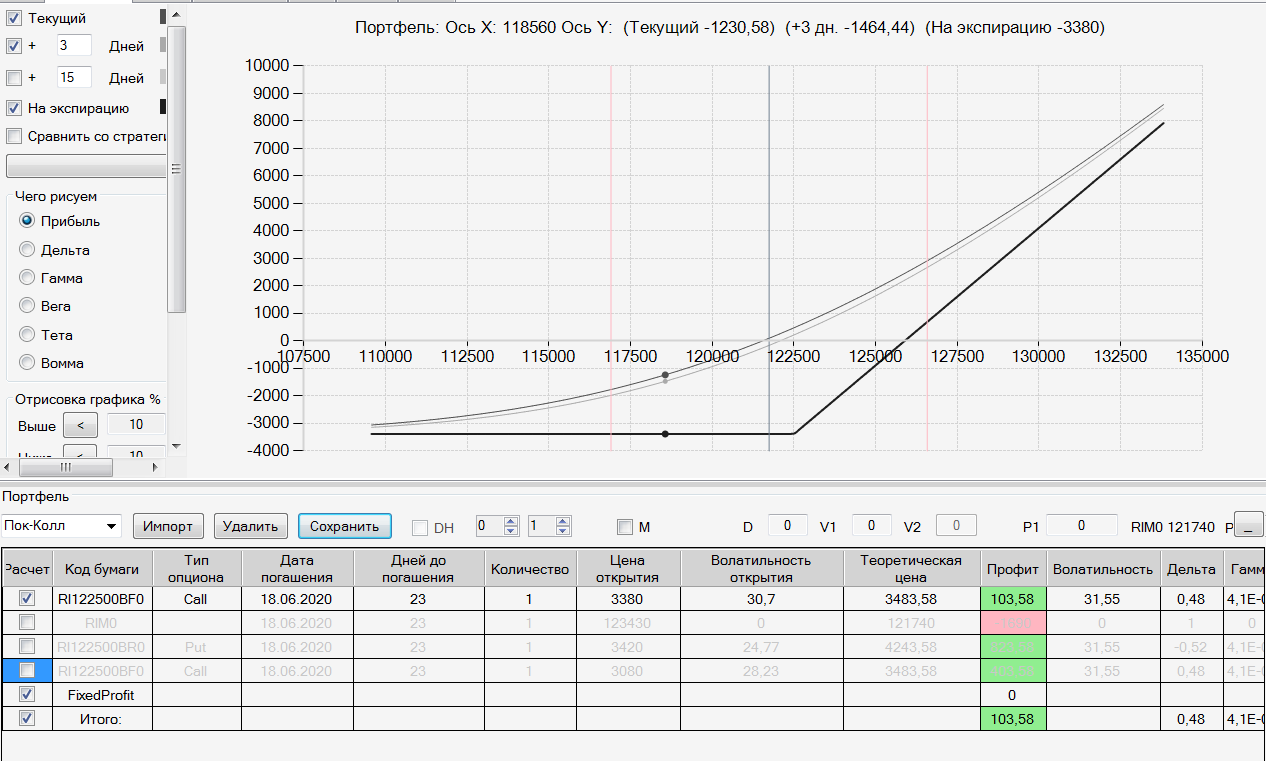The width and height of the screenshot is (1266, 761).
Task: Increase the stepper showing 0 near DH
Action: pyautogui.click(x=511, y=521)
